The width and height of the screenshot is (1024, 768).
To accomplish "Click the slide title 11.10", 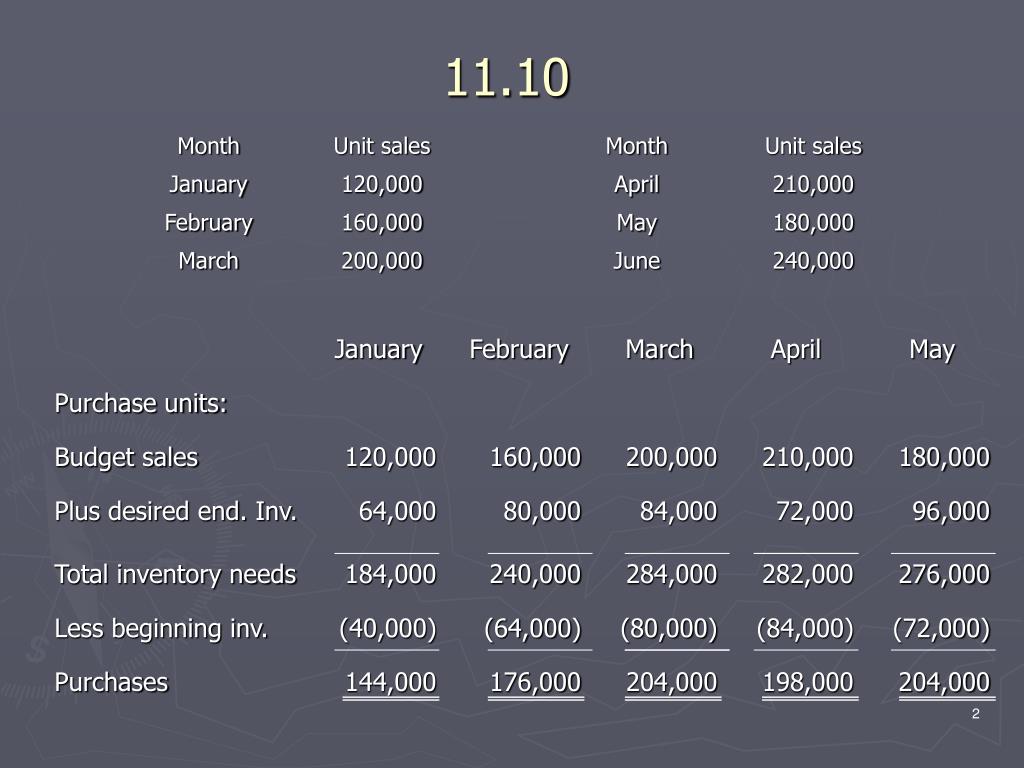I will [507, 78].
